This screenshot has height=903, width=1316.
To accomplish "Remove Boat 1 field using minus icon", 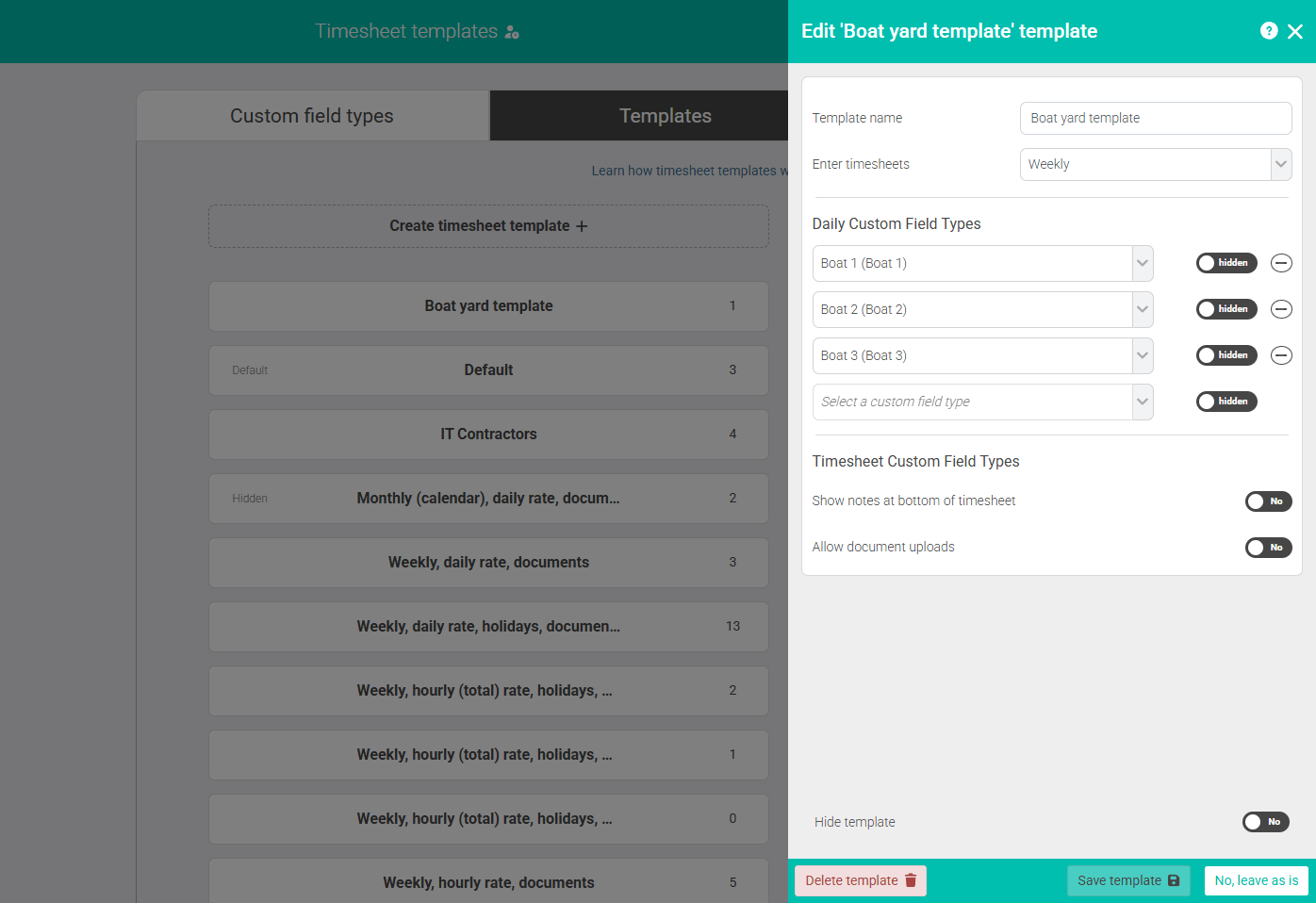I will pos(1281,263).
